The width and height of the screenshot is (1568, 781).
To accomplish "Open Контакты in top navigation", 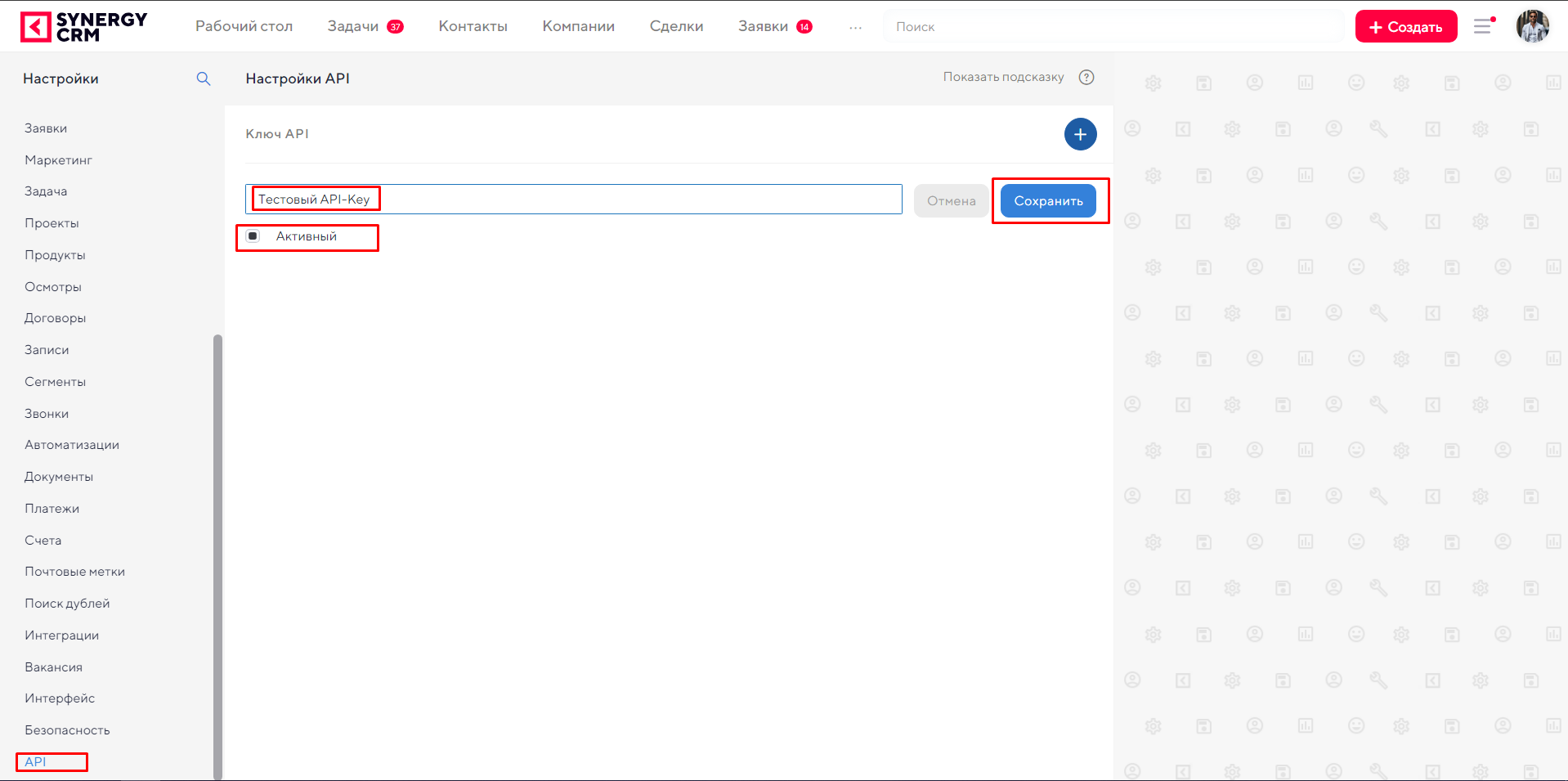I will coord(473,26).
